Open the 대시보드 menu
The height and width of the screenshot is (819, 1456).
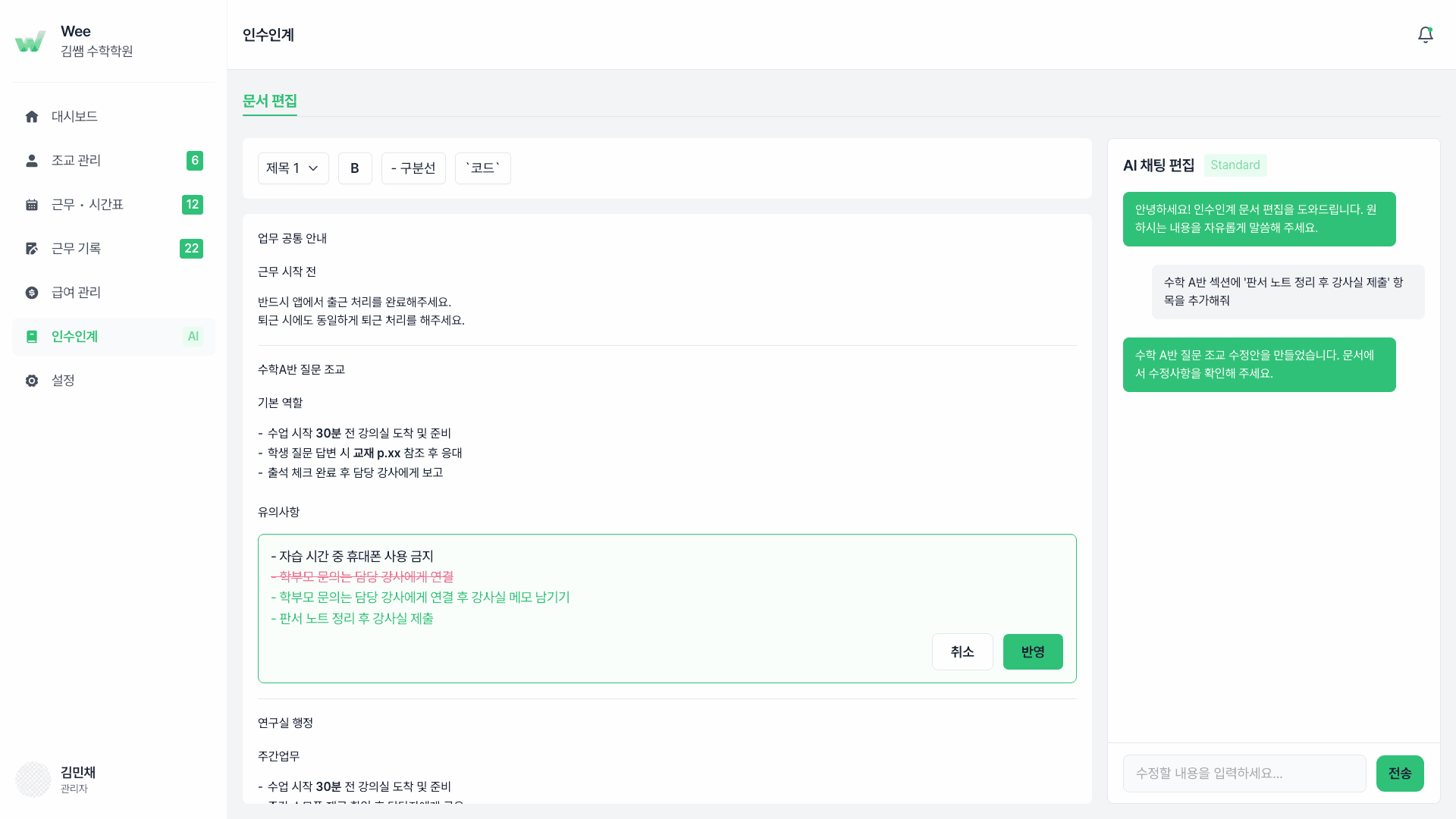pos(114,117)
